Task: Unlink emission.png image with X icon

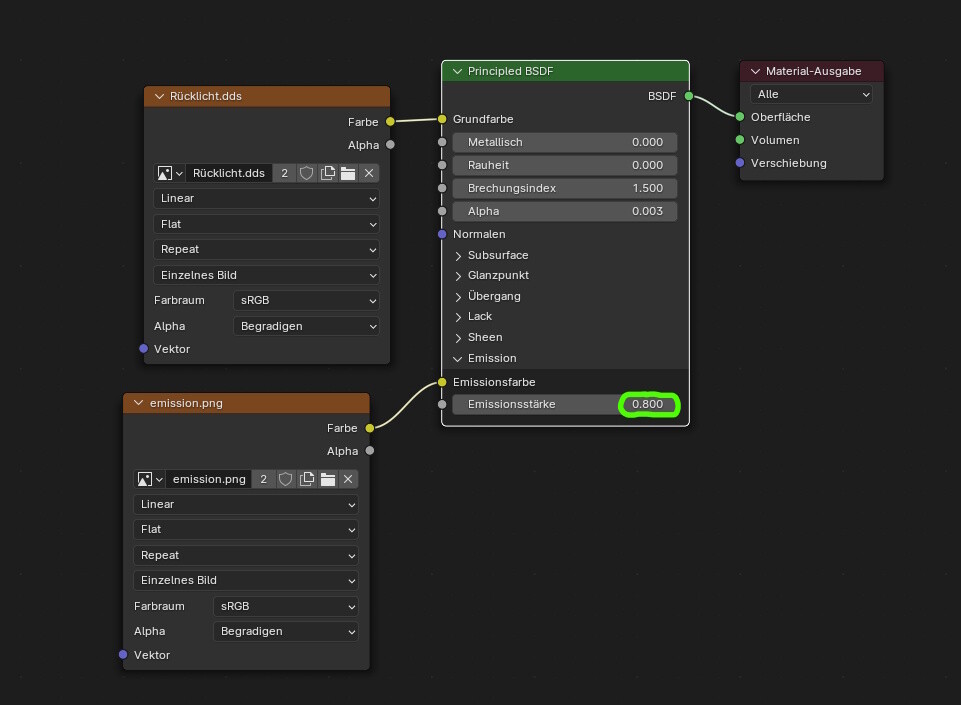Action: click(x=348, y=479)
